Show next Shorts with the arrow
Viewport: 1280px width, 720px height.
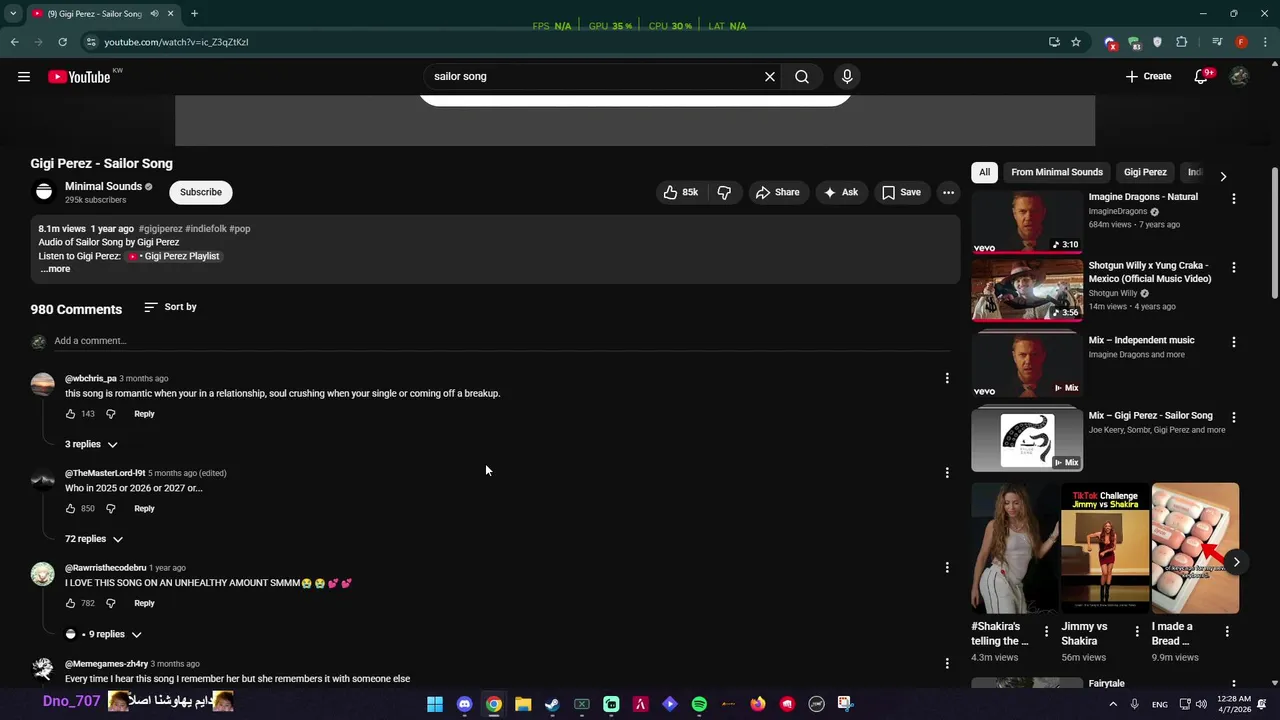(1236, 562)
